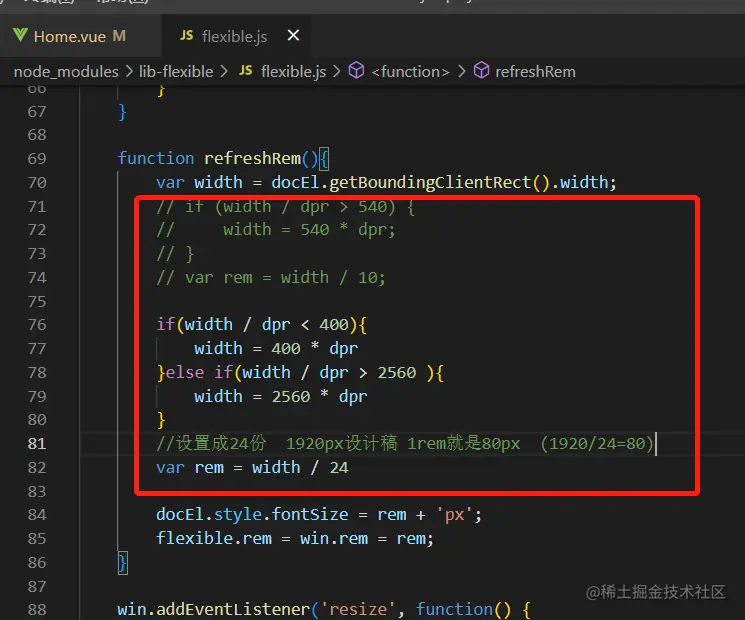Click line number 81 in the gutter
This screenshot has width=745, height=620.
[37, 444]
